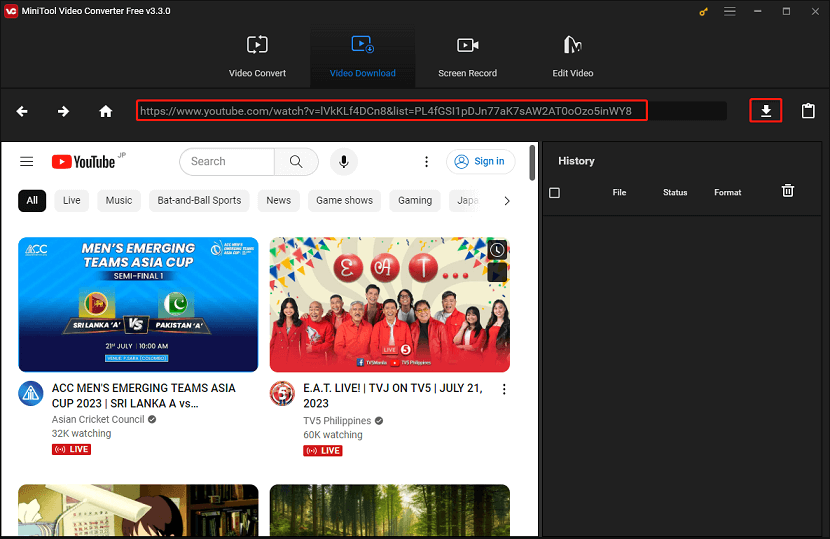830x539 pixels.
Task: Go to the home page icon
Action: [x=106, y=111]
